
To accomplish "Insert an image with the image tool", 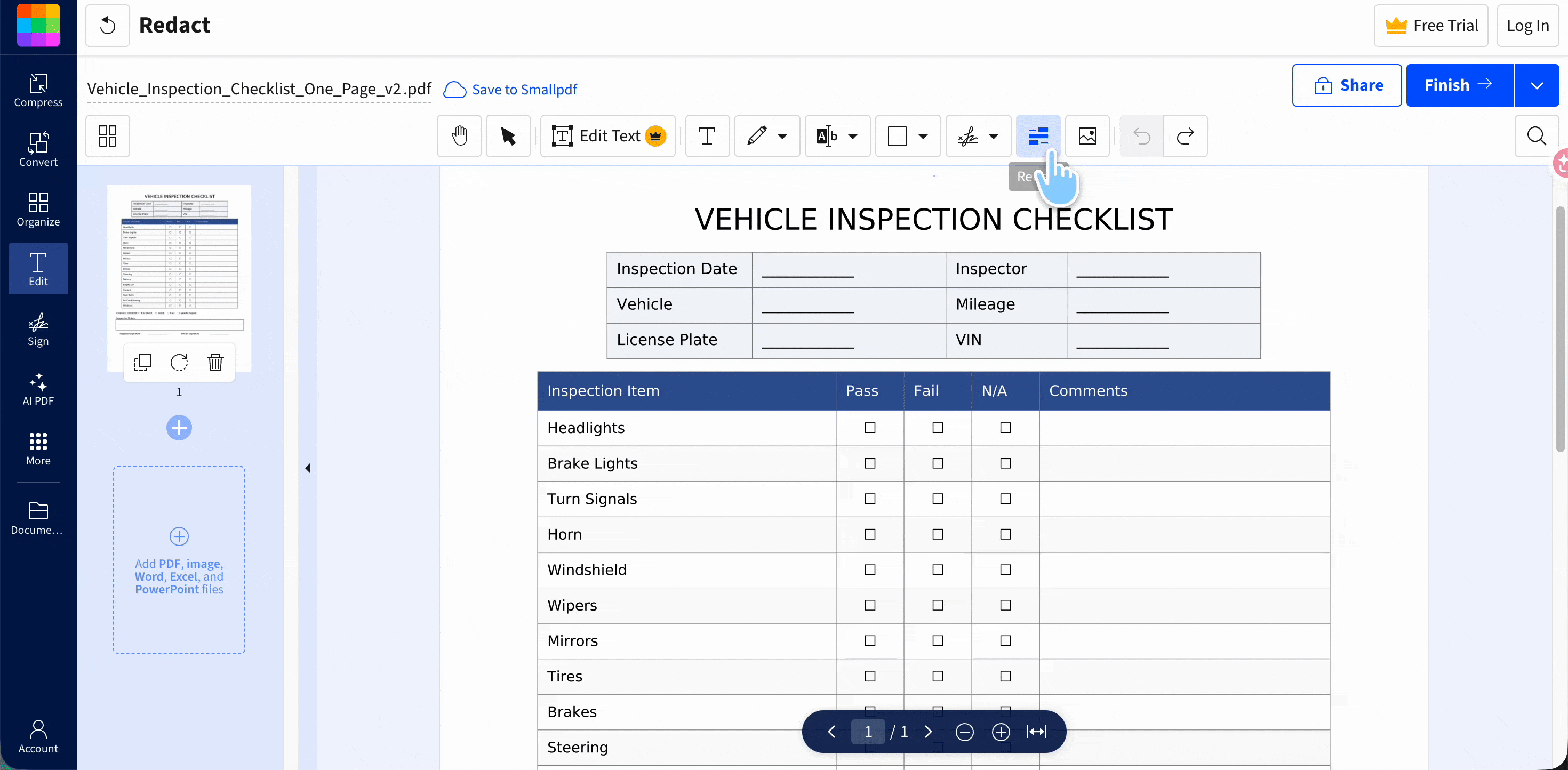I will [1088, 136].
